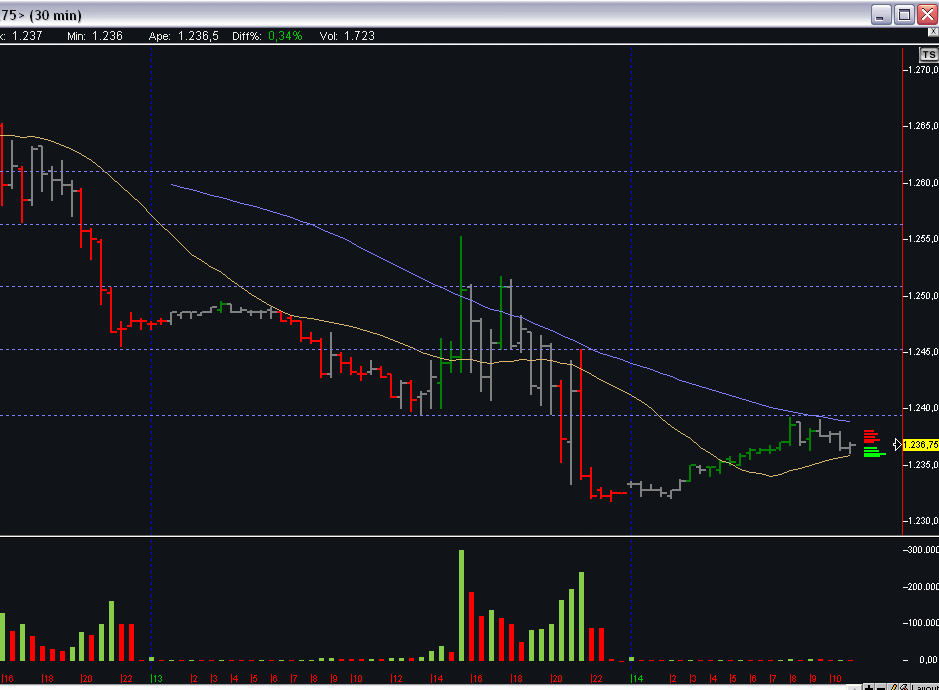The image size is (939, 690).
Task: Click the Ape: 1.236,5 value
Action: 183,36
